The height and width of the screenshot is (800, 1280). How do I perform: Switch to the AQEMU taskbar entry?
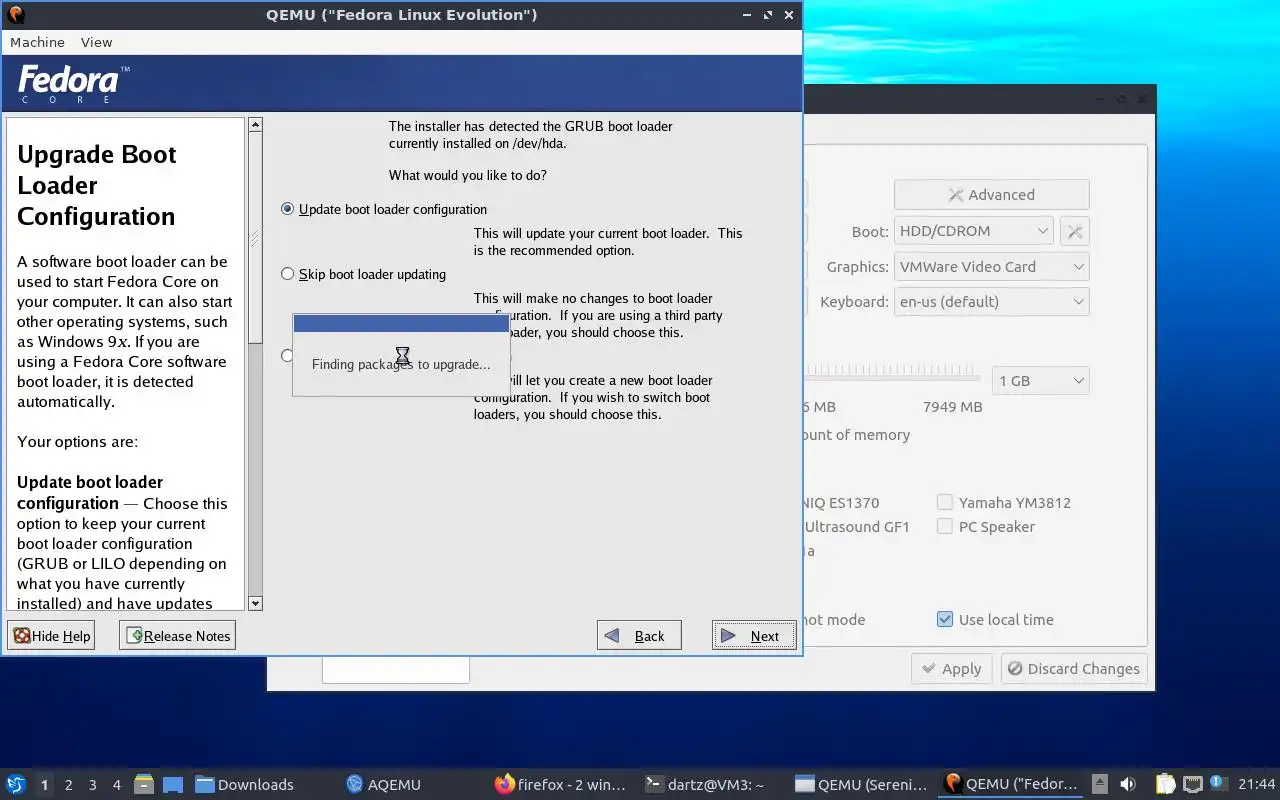tap(383, 784)
